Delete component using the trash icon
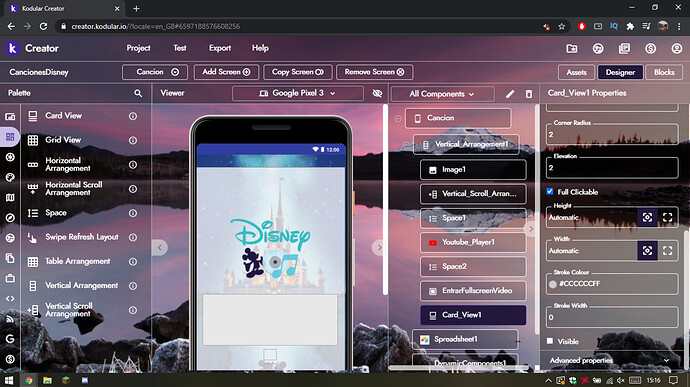The height and width of the screenshot is (387, 690). (x=529, y=94)
